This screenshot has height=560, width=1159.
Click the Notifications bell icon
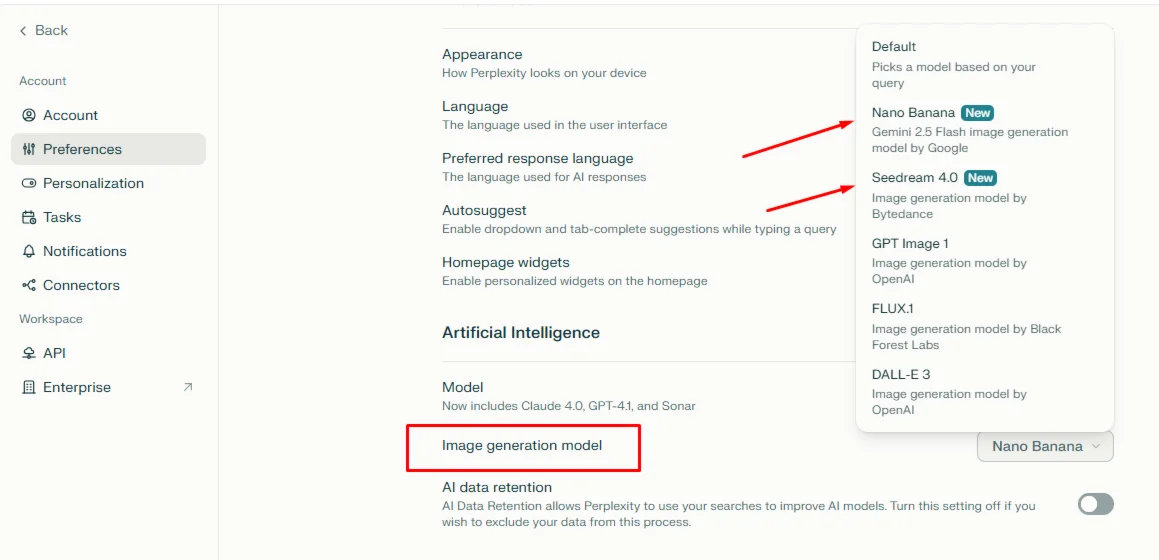(29, 251)
